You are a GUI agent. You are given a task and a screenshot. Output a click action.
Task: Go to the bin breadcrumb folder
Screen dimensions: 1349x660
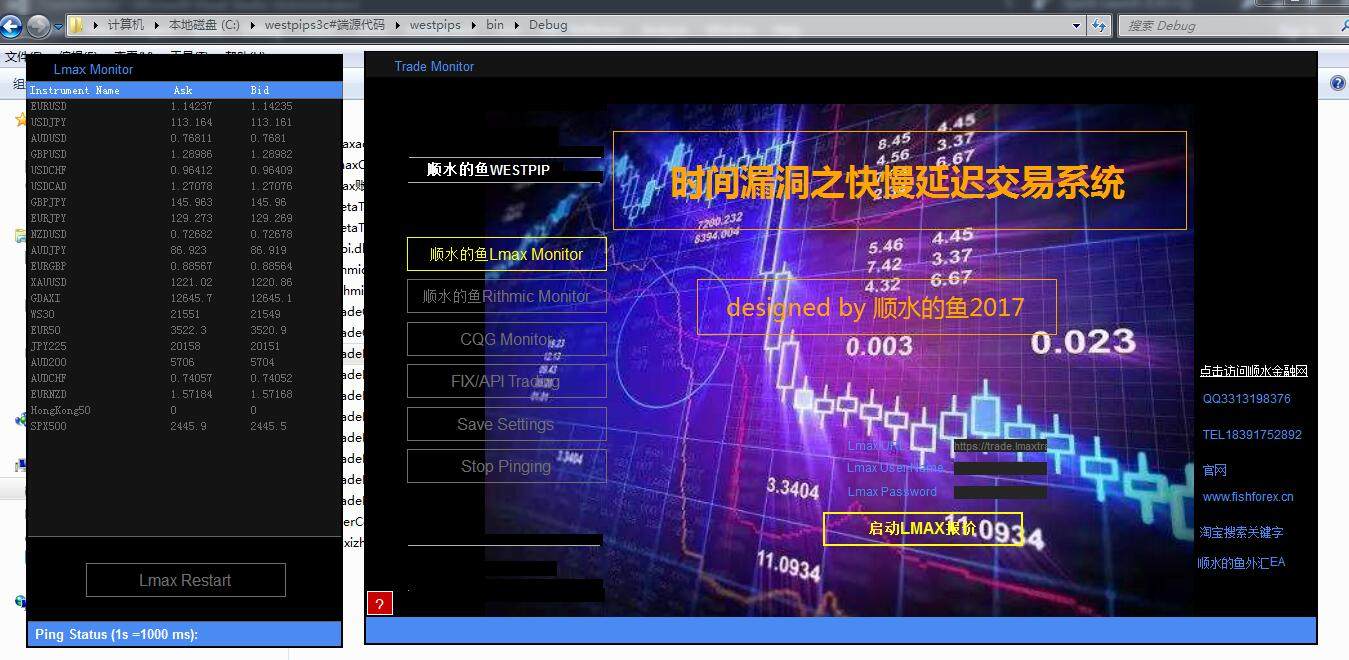pos(495,25)
